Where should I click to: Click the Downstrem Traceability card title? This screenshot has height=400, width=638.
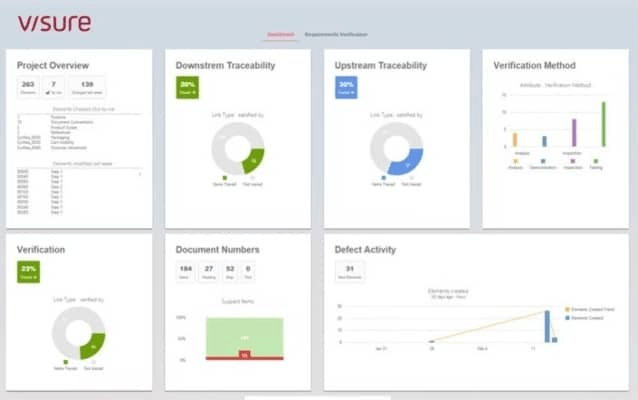coord(225,66)
